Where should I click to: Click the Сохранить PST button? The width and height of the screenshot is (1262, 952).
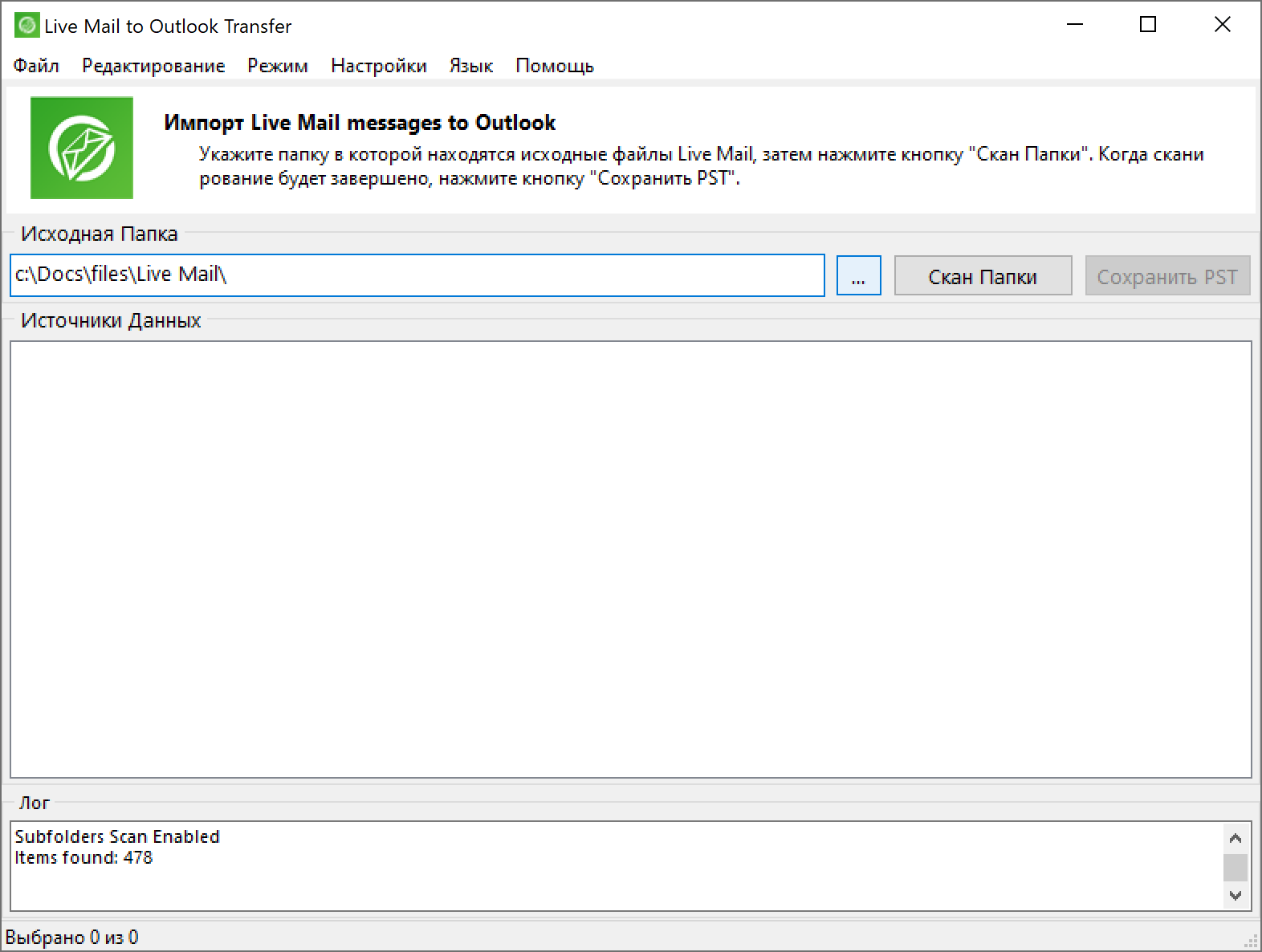(1167, 276)
